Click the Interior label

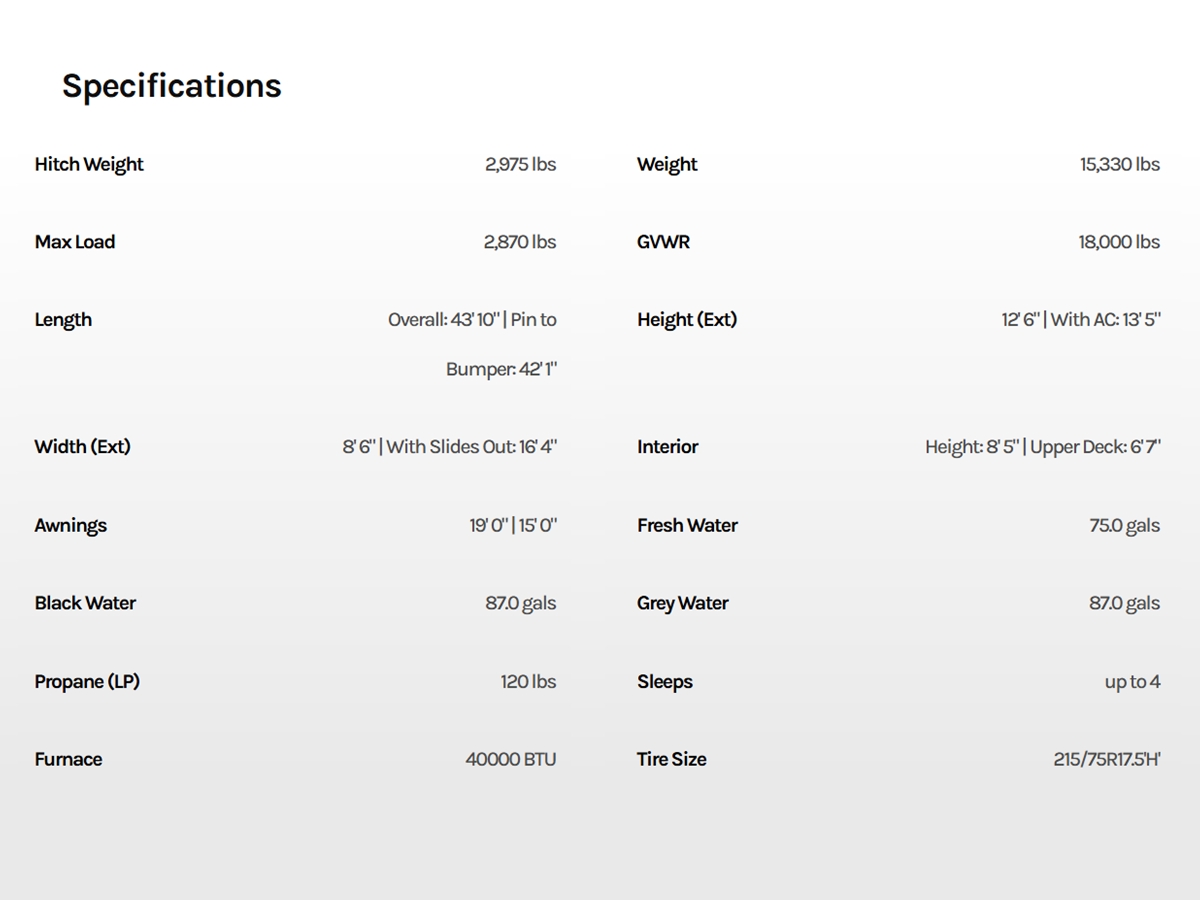(668, 447)
